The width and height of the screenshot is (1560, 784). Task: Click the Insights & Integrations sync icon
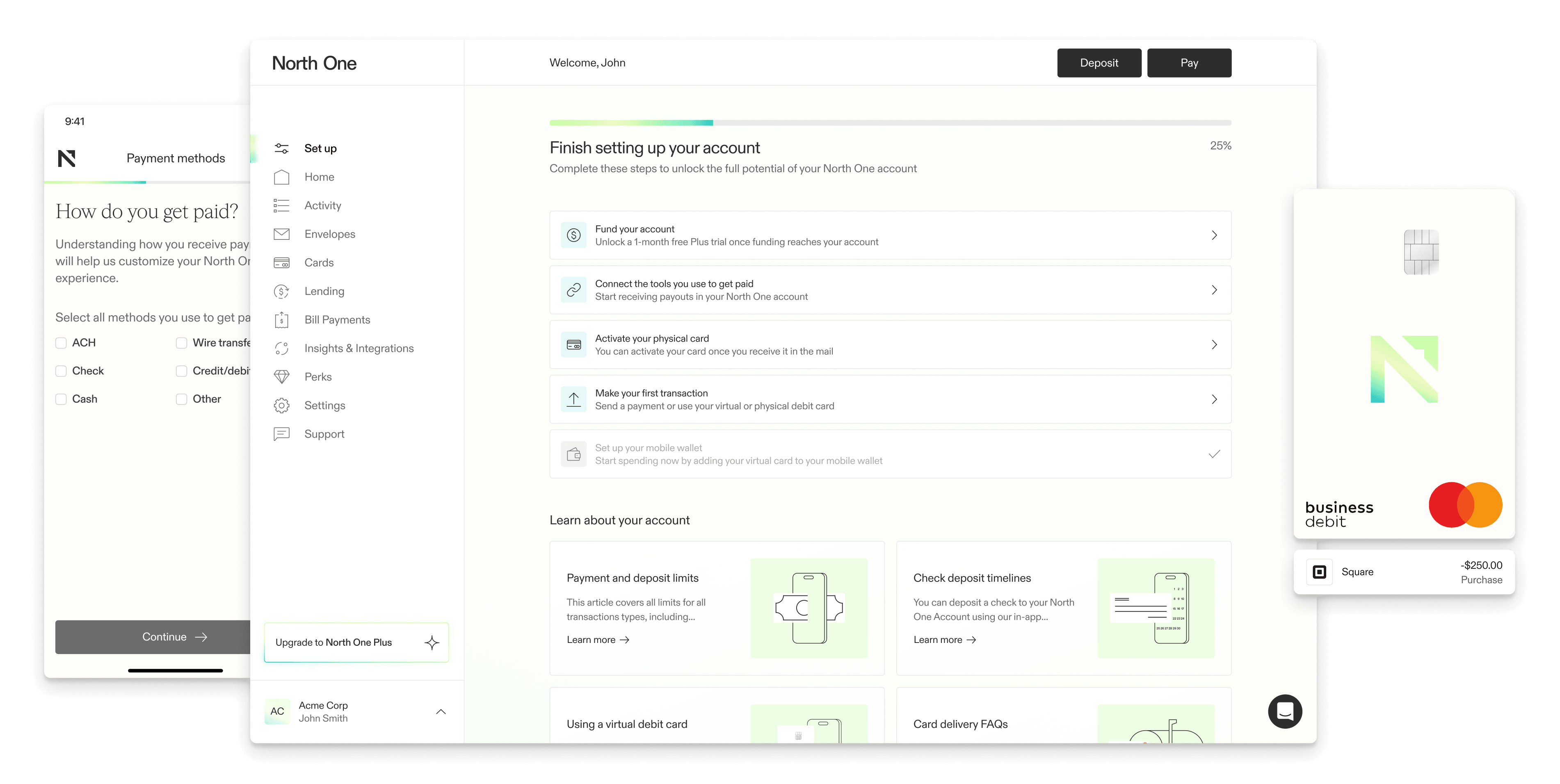281,348
